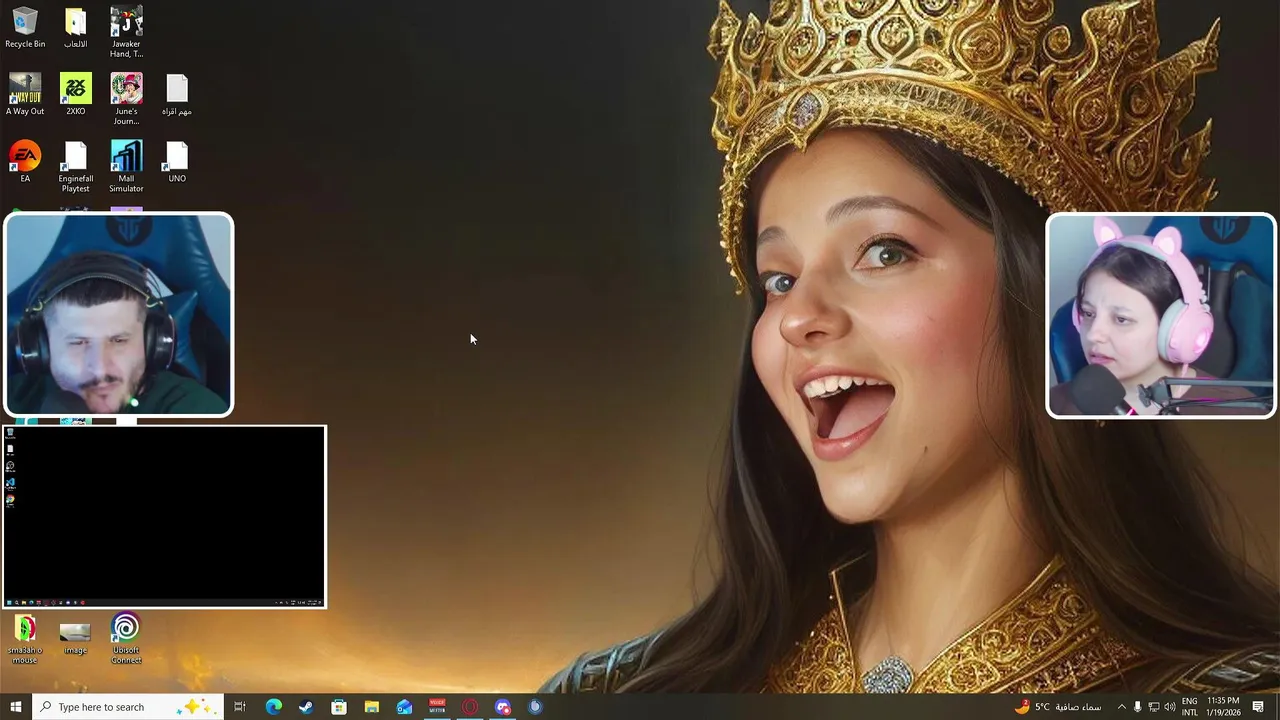1280x720 pixels.
Task: Open Outlook mail from taskbar
Action: point(404,707)
